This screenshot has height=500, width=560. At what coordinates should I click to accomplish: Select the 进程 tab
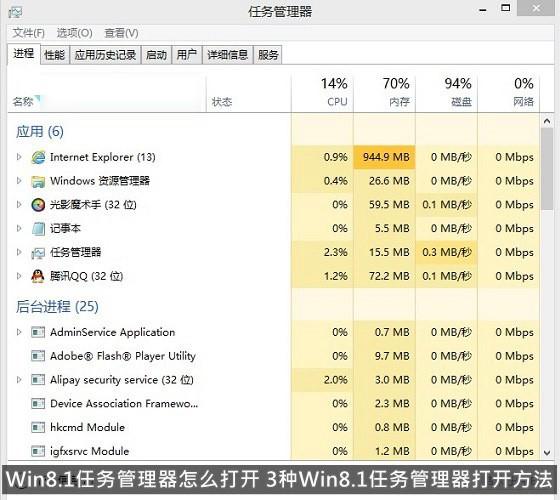(x=24, y=54)
